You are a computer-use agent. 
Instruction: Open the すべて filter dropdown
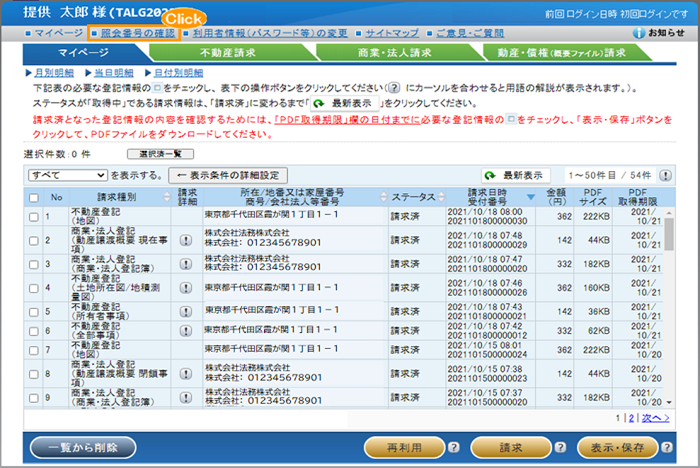pyautogui.click(x=67, y=175)
